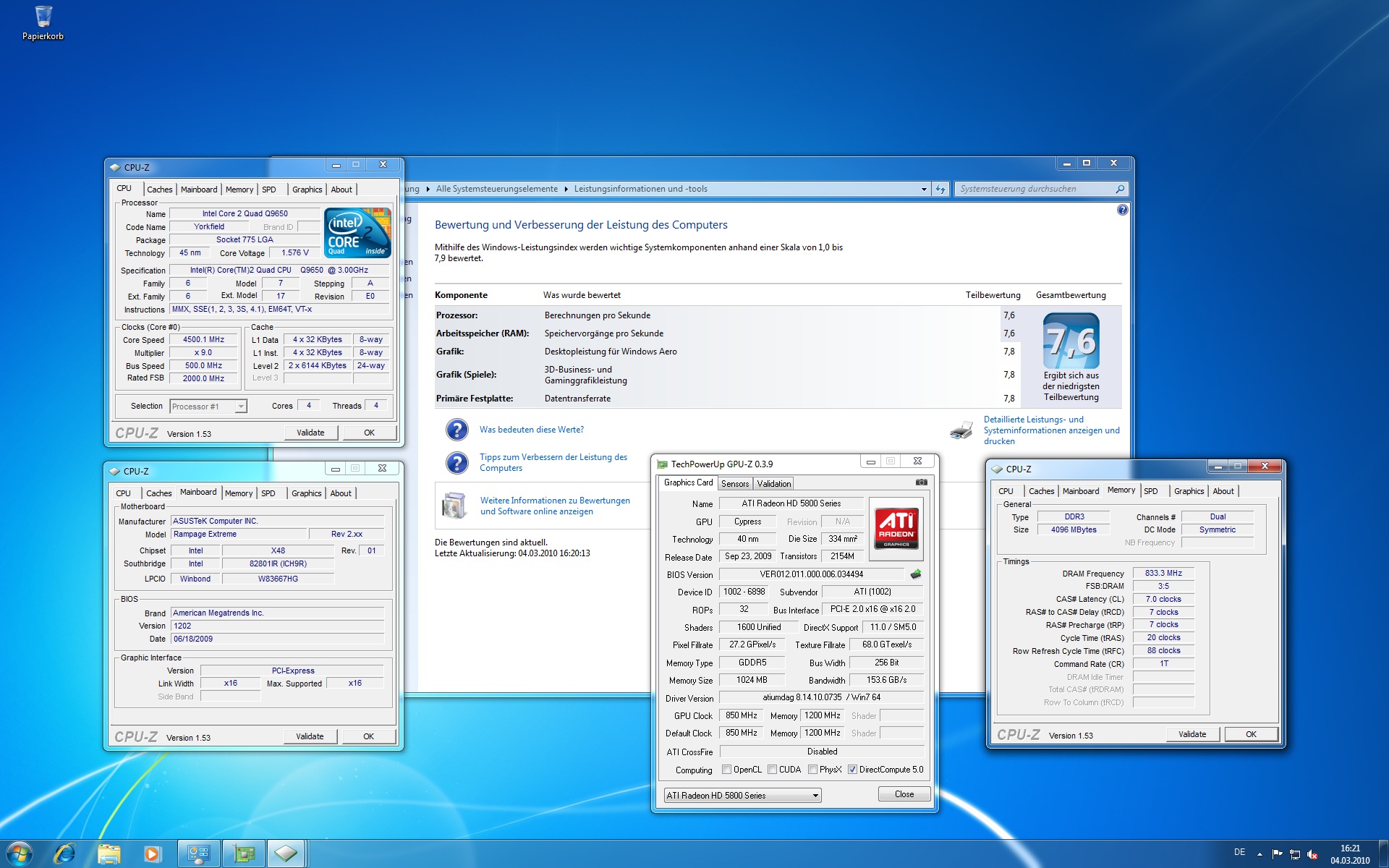Viewport: 1389px width, 868px height.
Task: Click the GPU-Z screenshot camera icon
Action: [921, 482]
